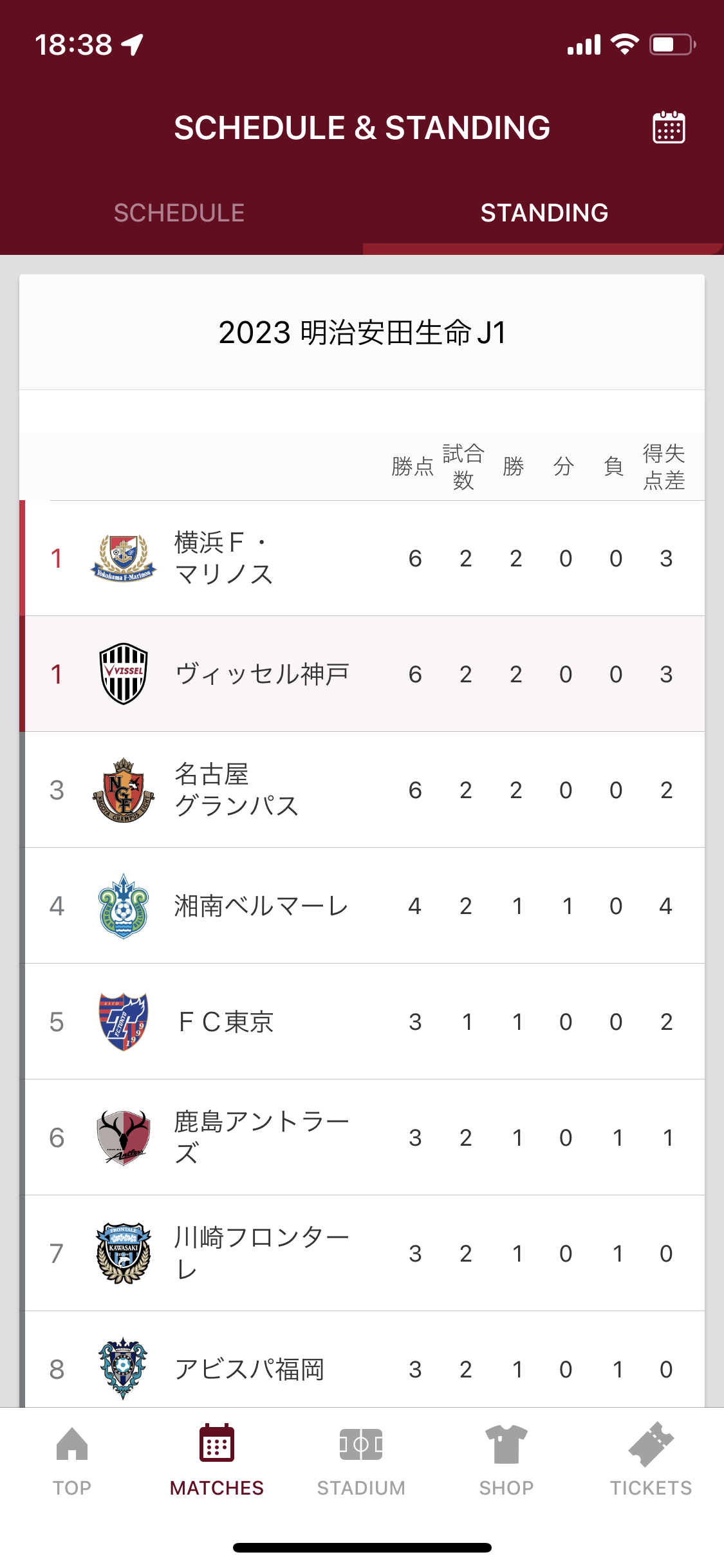Viewport: 724px width, 1568px height.
Task: Tap the 勝点 column header
Action: pyautogui.click(x=413, y=466)
